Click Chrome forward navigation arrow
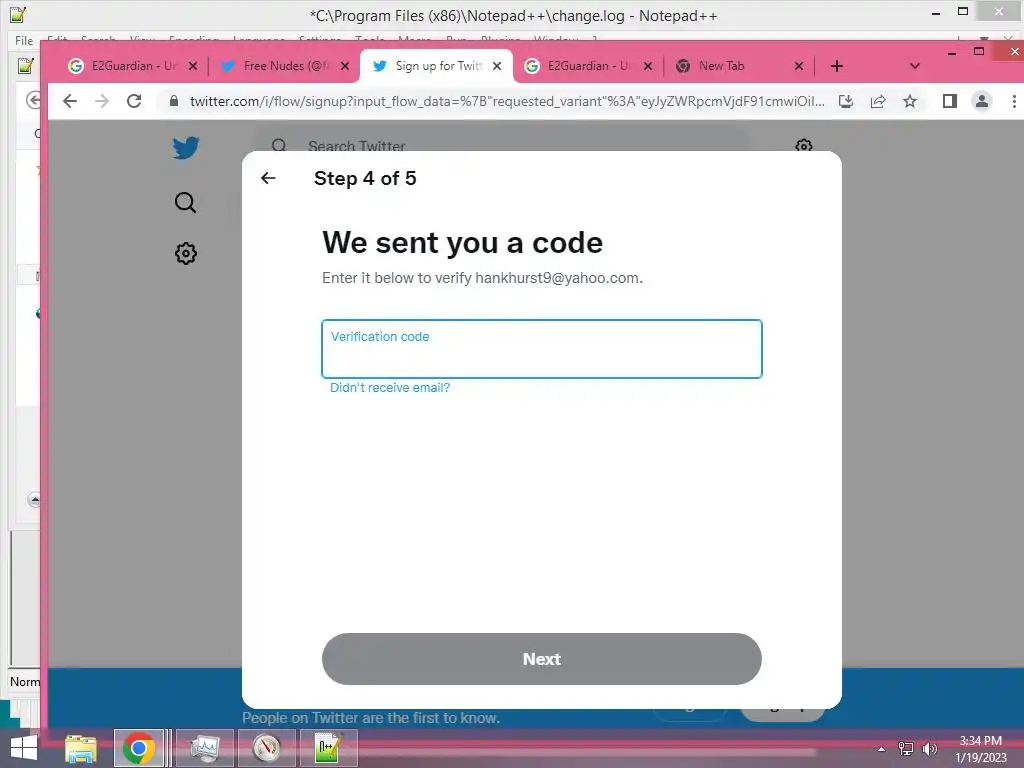 coord(102,101)
